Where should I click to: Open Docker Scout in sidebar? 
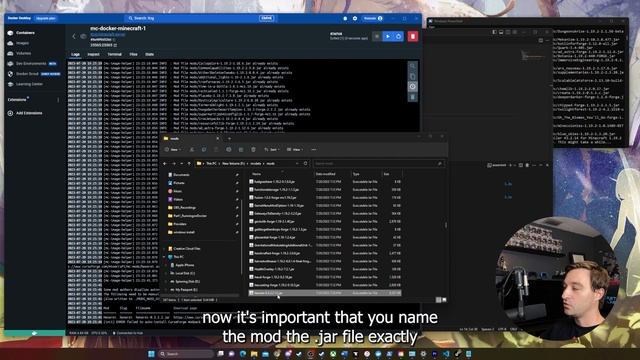(33, 74)
